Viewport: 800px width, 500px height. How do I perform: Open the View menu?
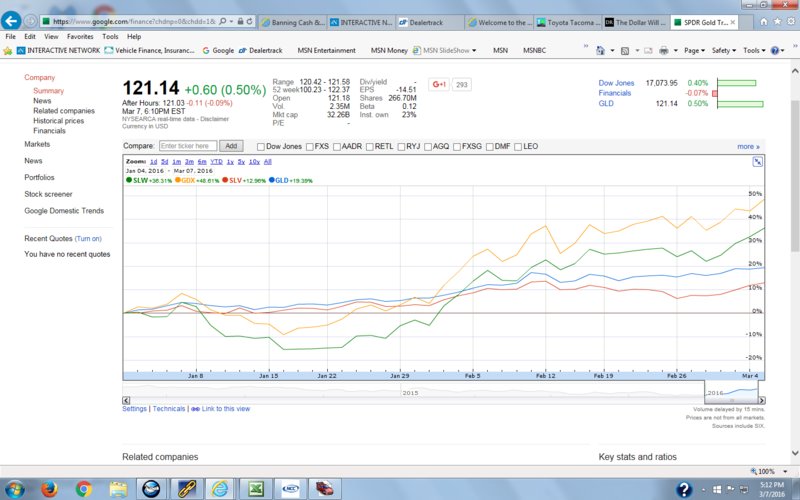click(x=51, y=37)
